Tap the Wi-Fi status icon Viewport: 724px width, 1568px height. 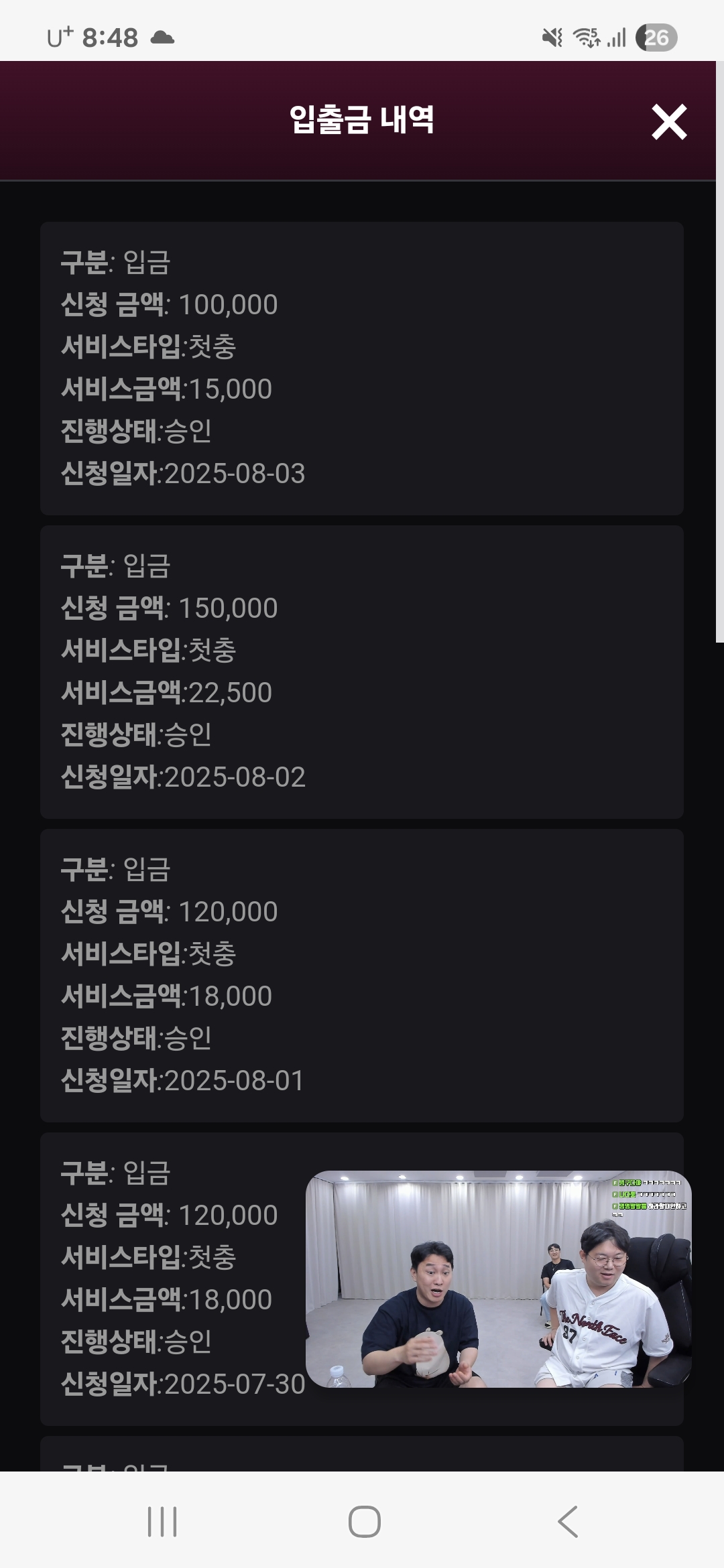click(587, 38)
